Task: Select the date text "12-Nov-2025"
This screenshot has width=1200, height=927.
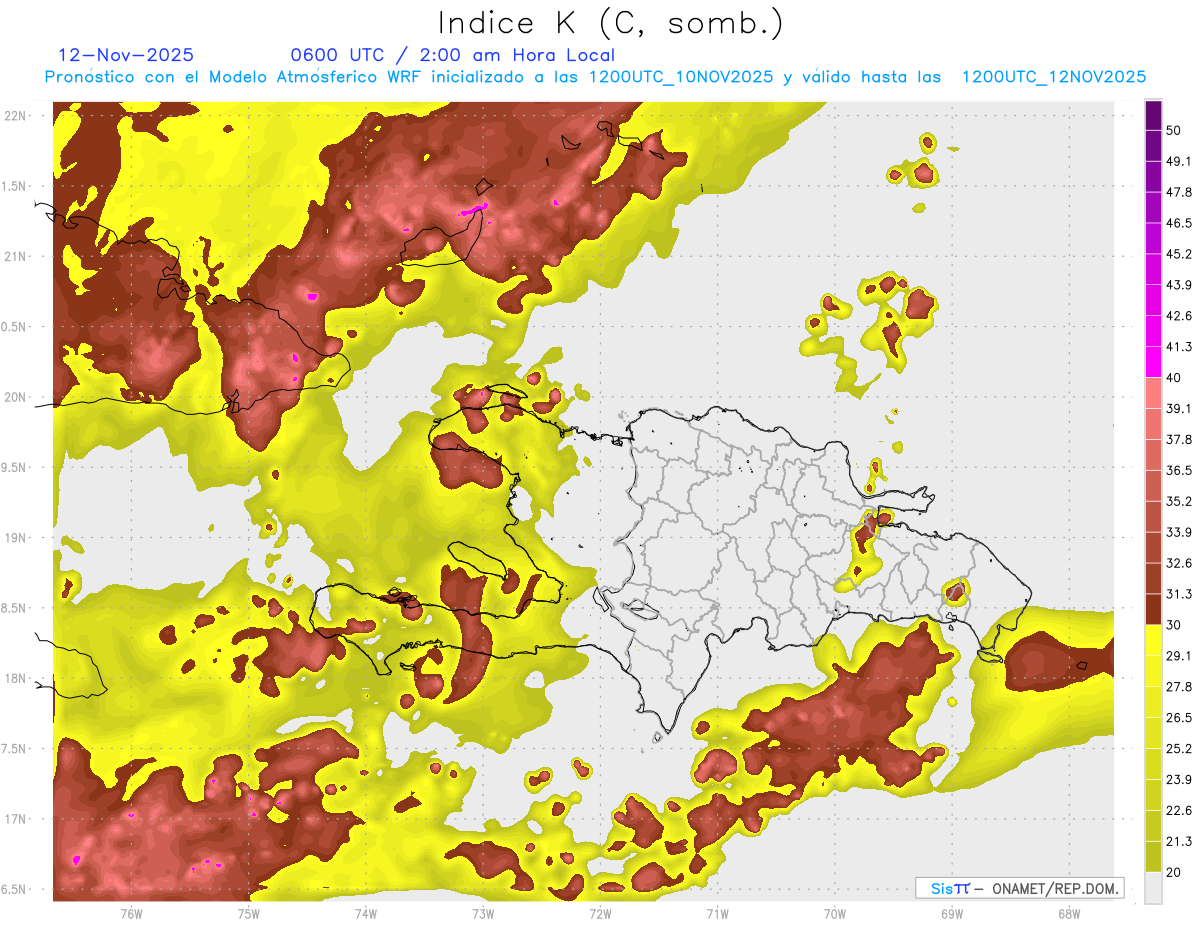Action: point(126,55)
